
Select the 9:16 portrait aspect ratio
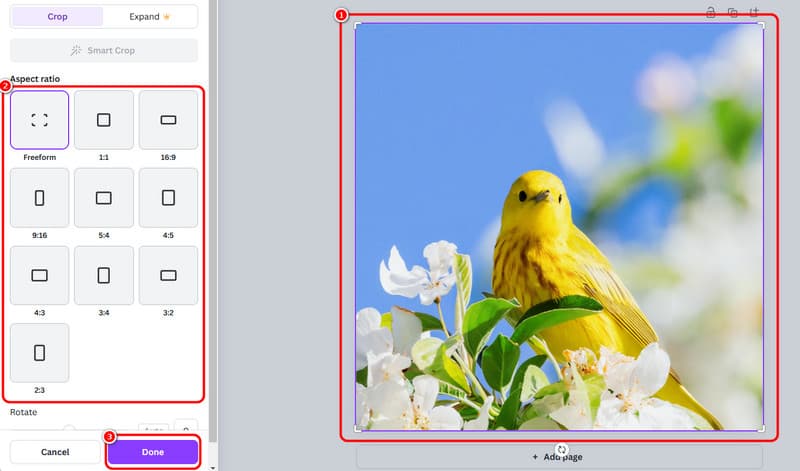tap(39, 197)
